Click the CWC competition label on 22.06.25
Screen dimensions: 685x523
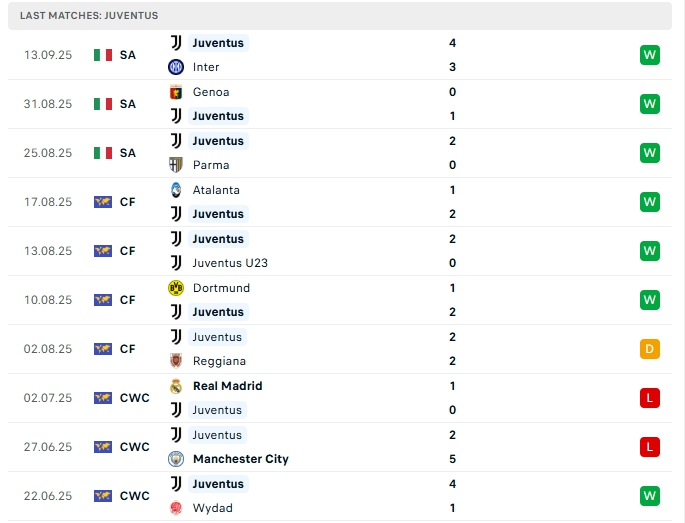134,496
